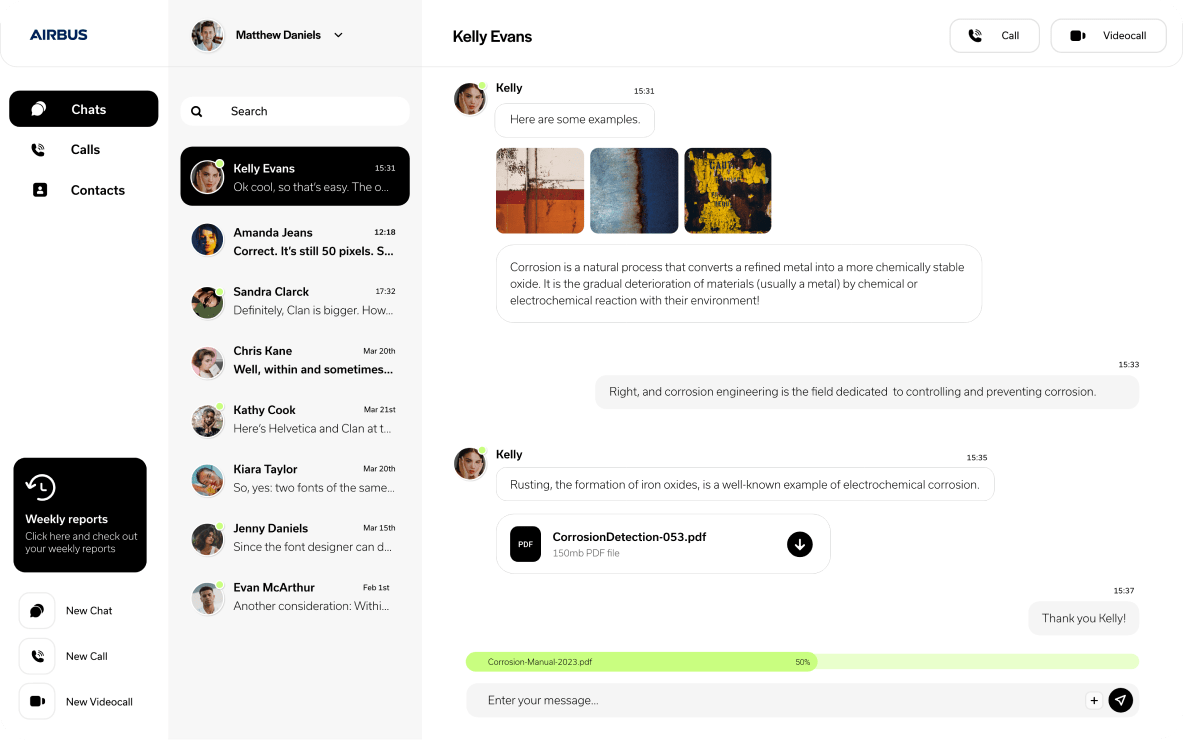This screenshot has width=1183, height=740.
Task: Click the Weekly reports history clock icon
Action: (x=40, y=487)
